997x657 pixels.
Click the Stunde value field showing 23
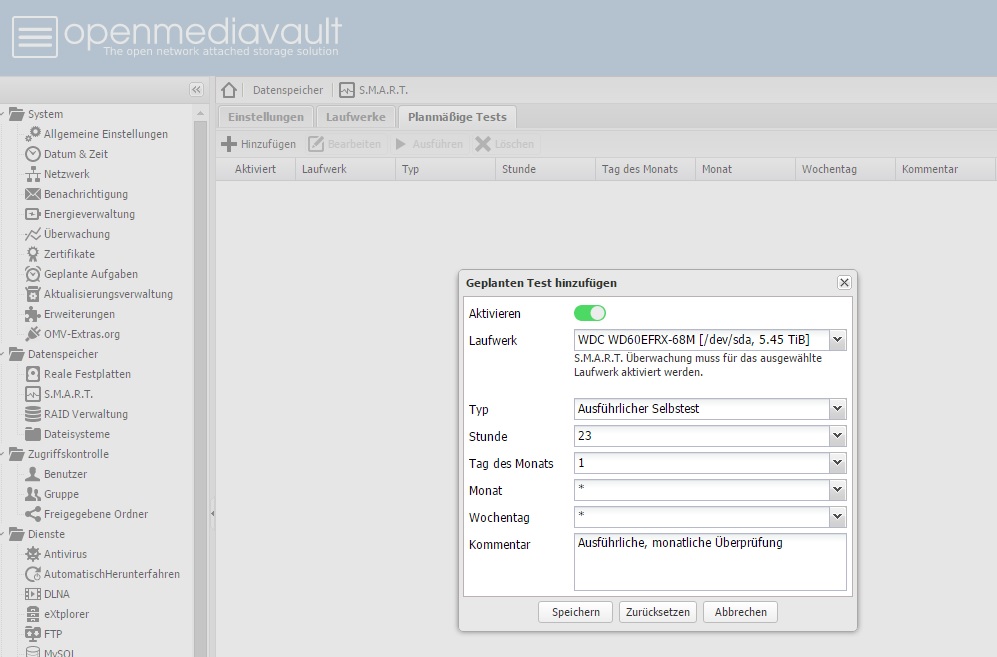(x=701, y=436)
